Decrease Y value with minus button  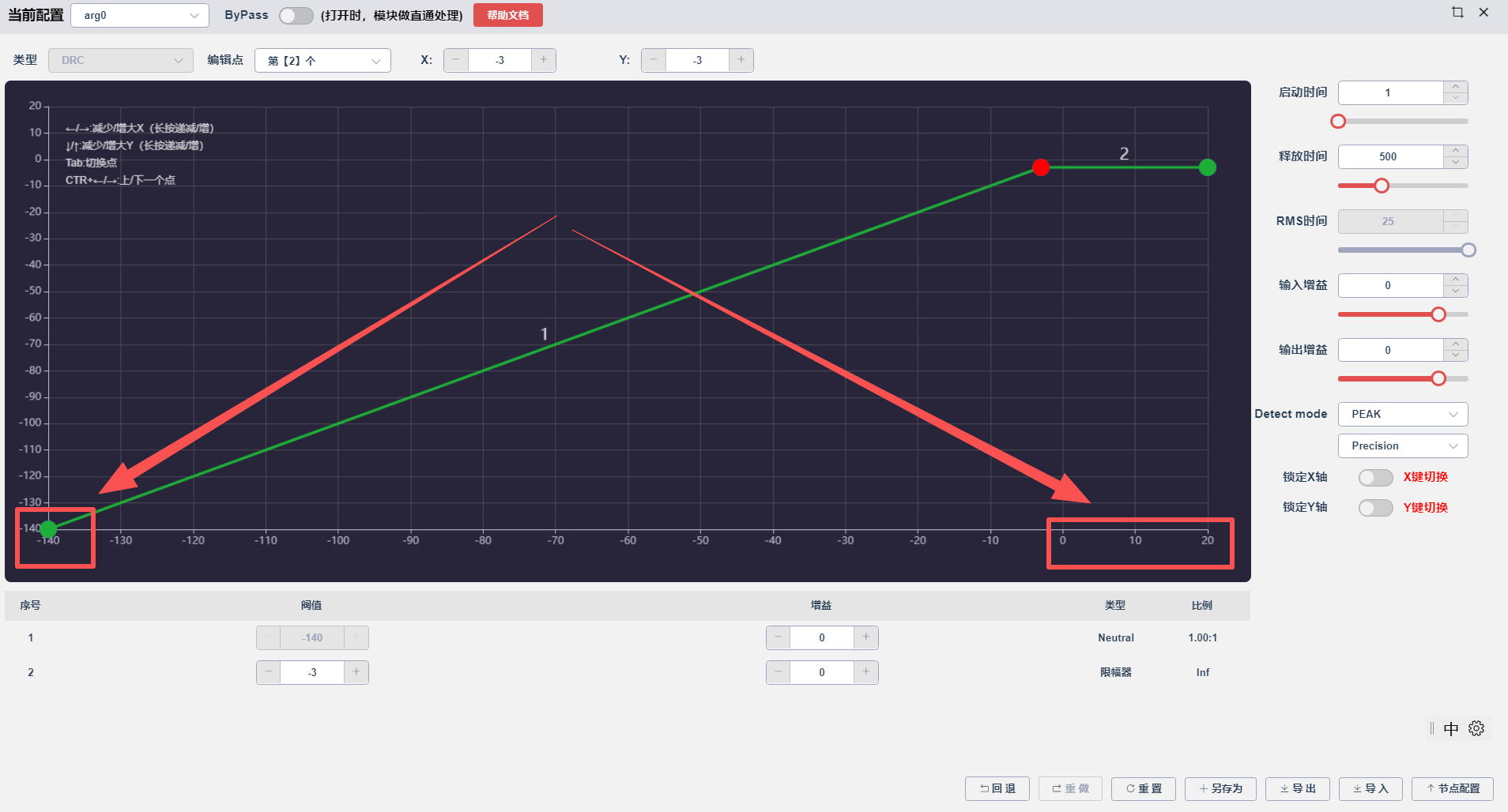click(654, 60)
